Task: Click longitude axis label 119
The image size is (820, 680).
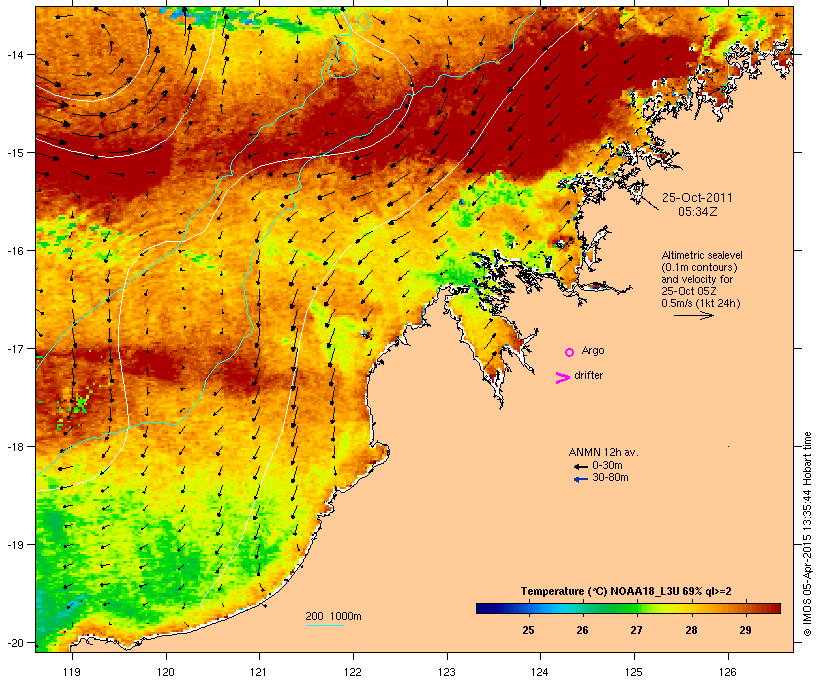Action: (x=72, y=672)
